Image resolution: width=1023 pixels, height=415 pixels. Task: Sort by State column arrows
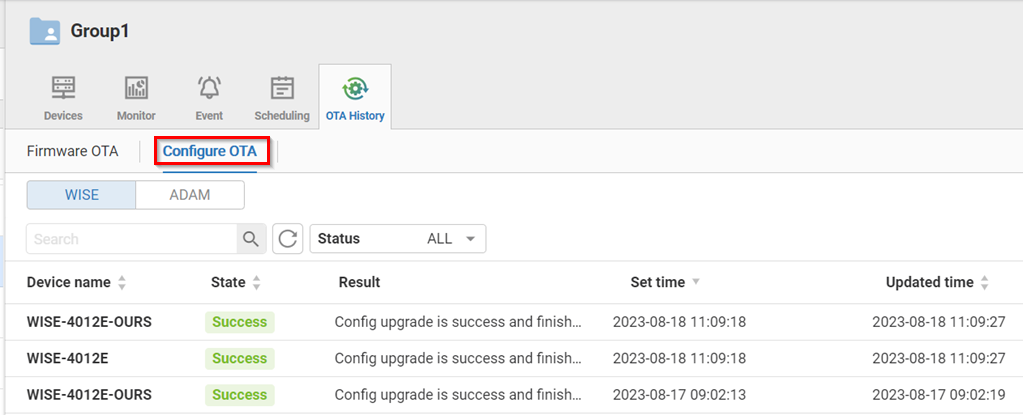coord(256,283)
